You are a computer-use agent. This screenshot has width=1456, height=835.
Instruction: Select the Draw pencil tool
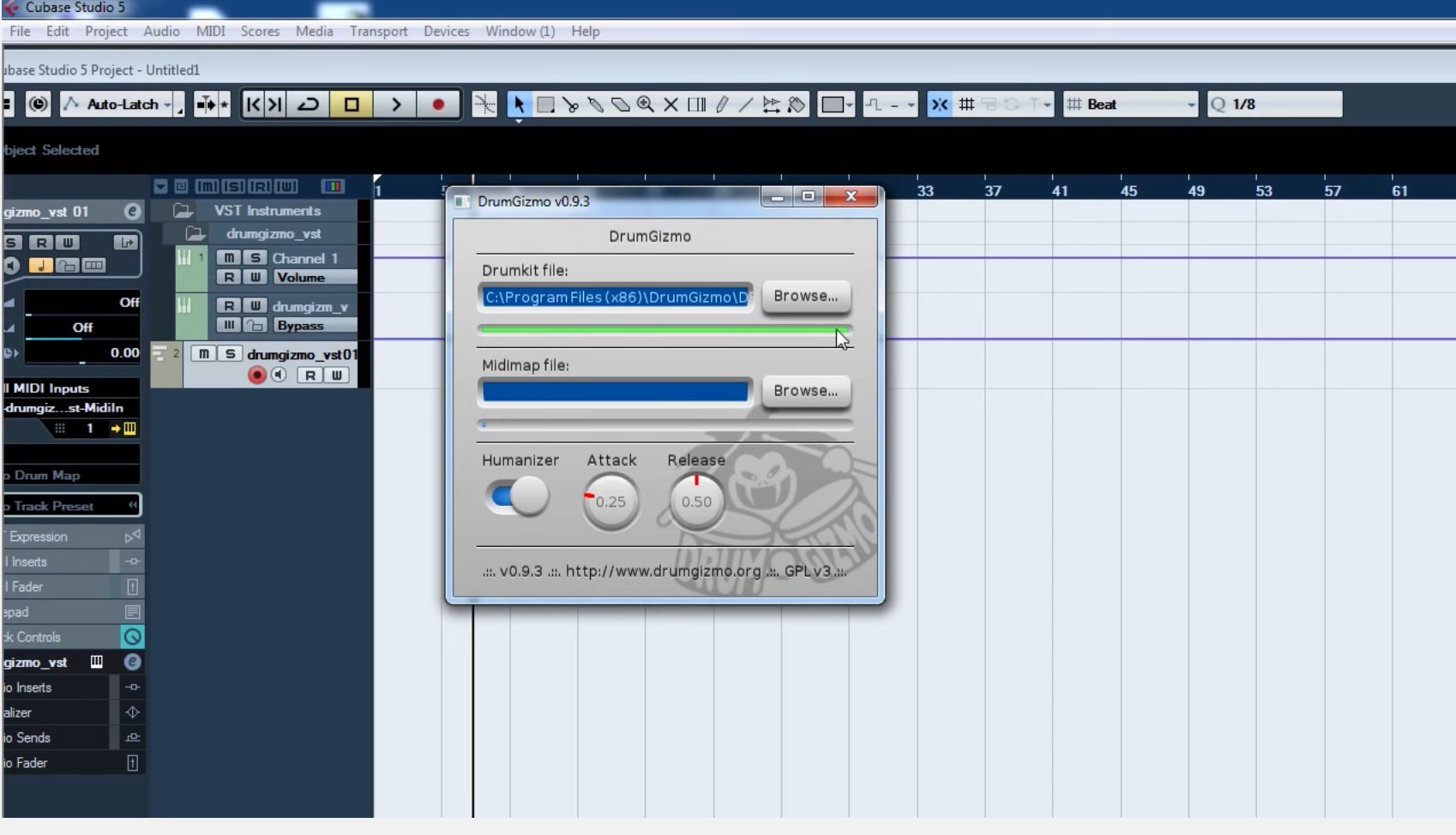coord(721,105)
